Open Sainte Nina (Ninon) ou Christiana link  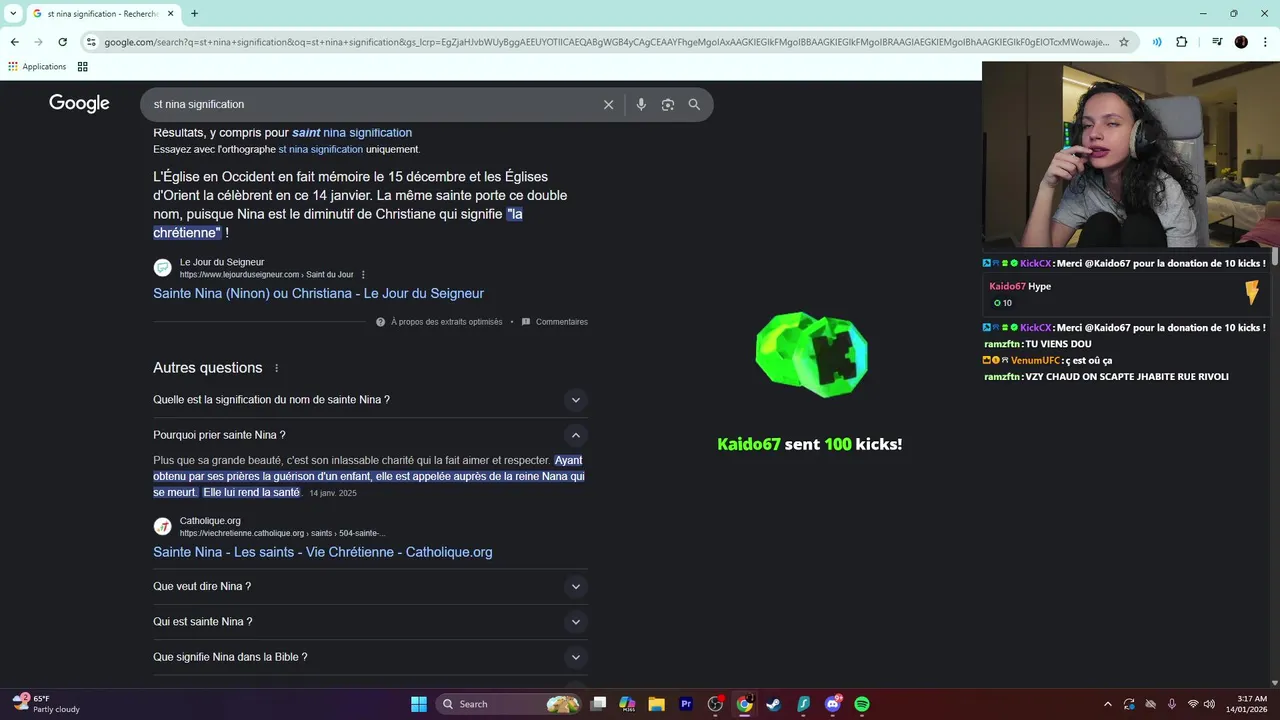tap(318, 294)
